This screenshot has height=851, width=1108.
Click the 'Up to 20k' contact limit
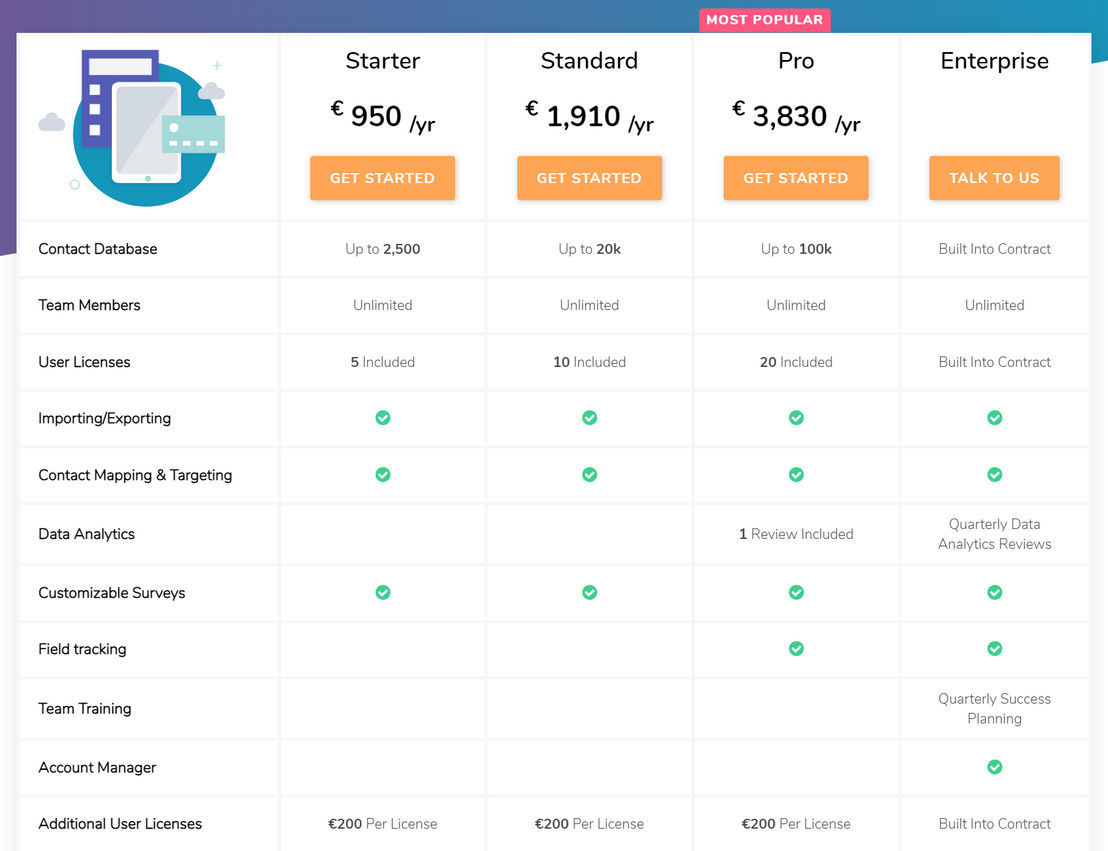pos(589,249)
